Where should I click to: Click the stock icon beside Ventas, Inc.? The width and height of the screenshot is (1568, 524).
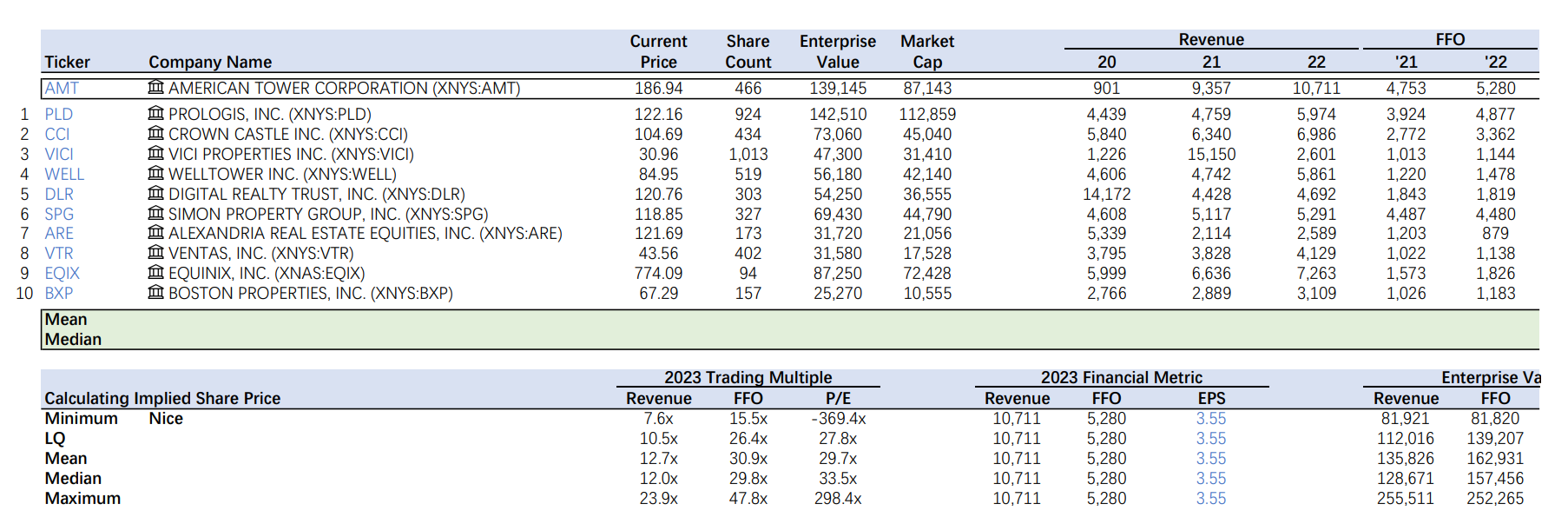[x=155, y=252]
